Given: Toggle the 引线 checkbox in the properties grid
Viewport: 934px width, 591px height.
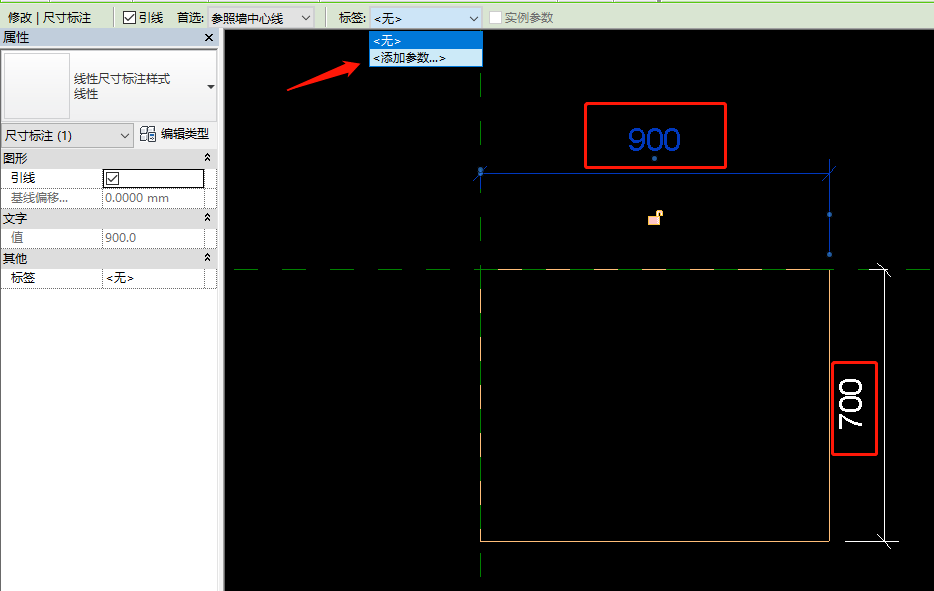Looking at the screenshot, I should 113,178.
